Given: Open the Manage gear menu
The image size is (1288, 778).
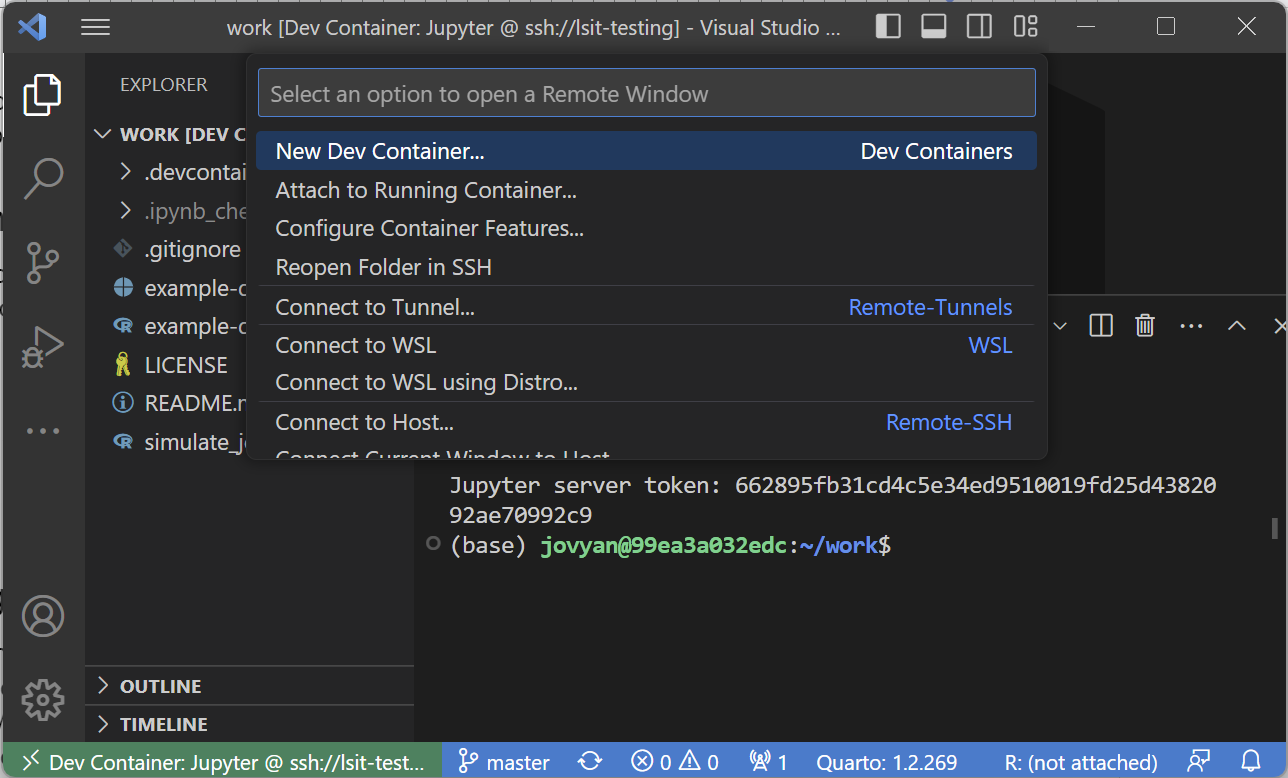Looking at the screenshot, I should (x=42, y=700).
